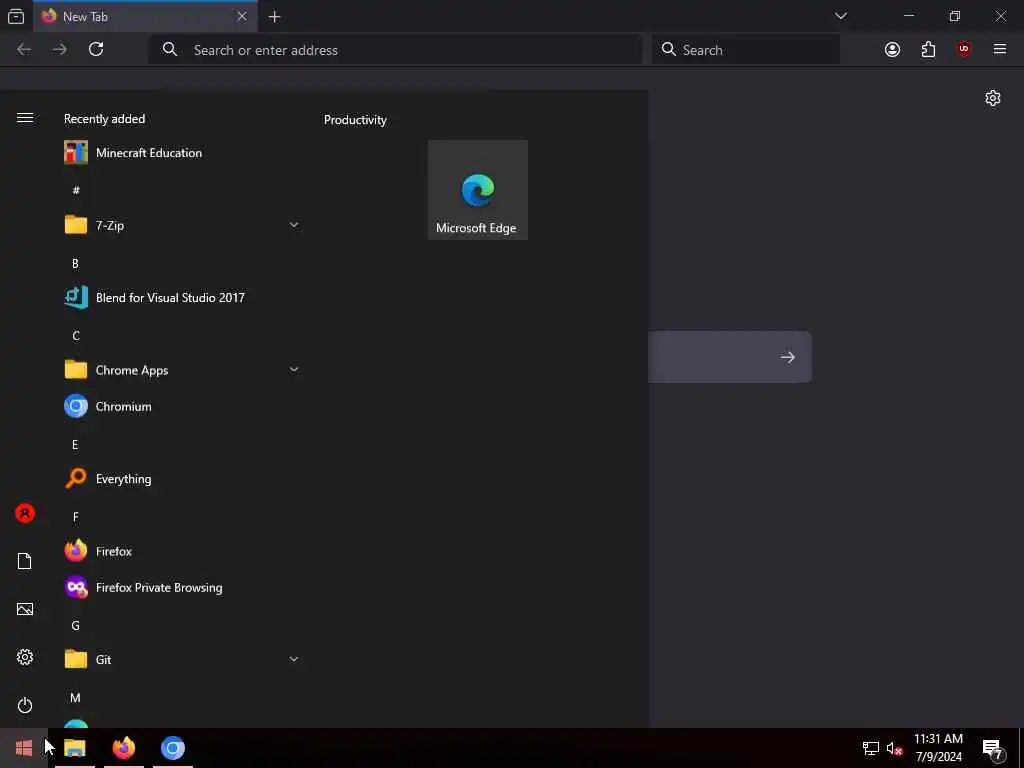Click the F letter header
The height and width of the screenshot is (768, 1024).
76,517
